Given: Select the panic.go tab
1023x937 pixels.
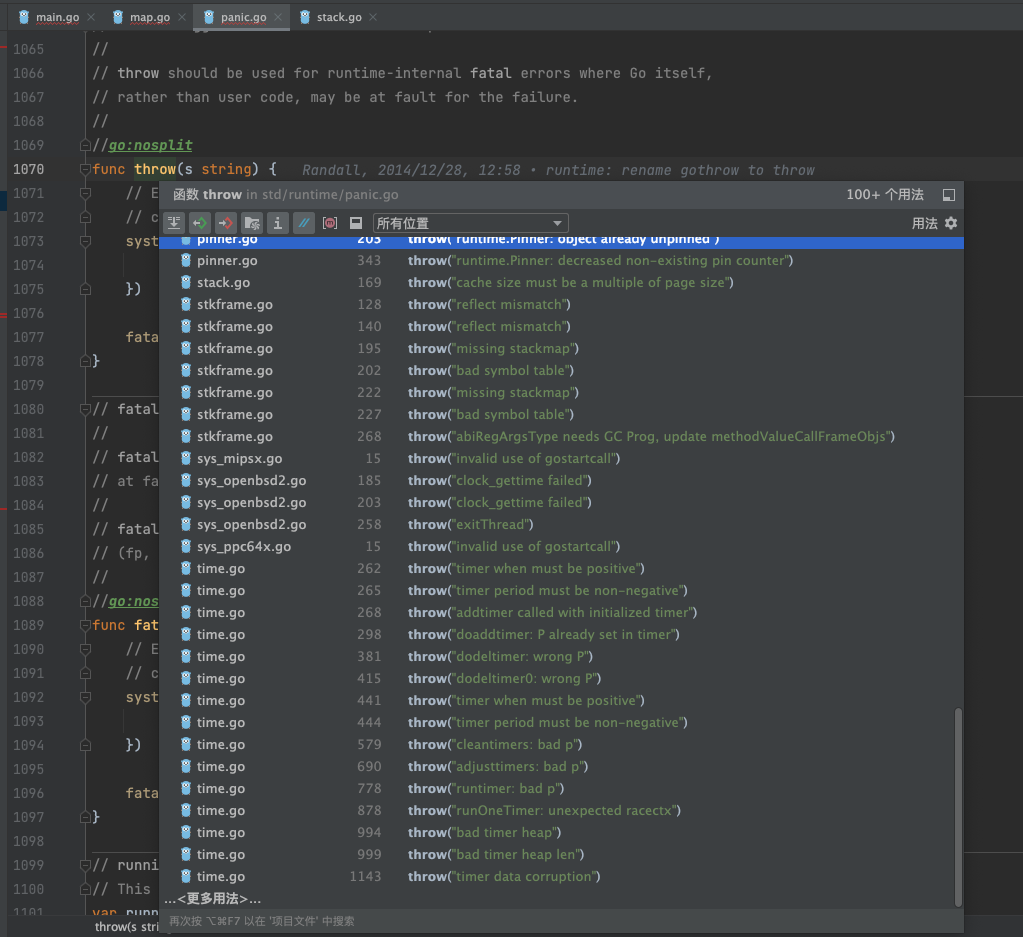Looking at the screenshot, I should [x=243, y=18].
